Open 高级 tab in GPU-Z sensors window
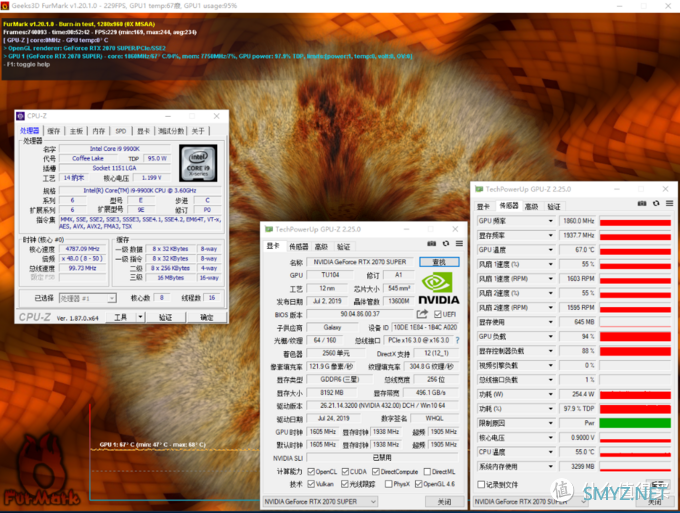Viewport: 680px width, 513px height. pyautogui.click(x=532, y=206)
